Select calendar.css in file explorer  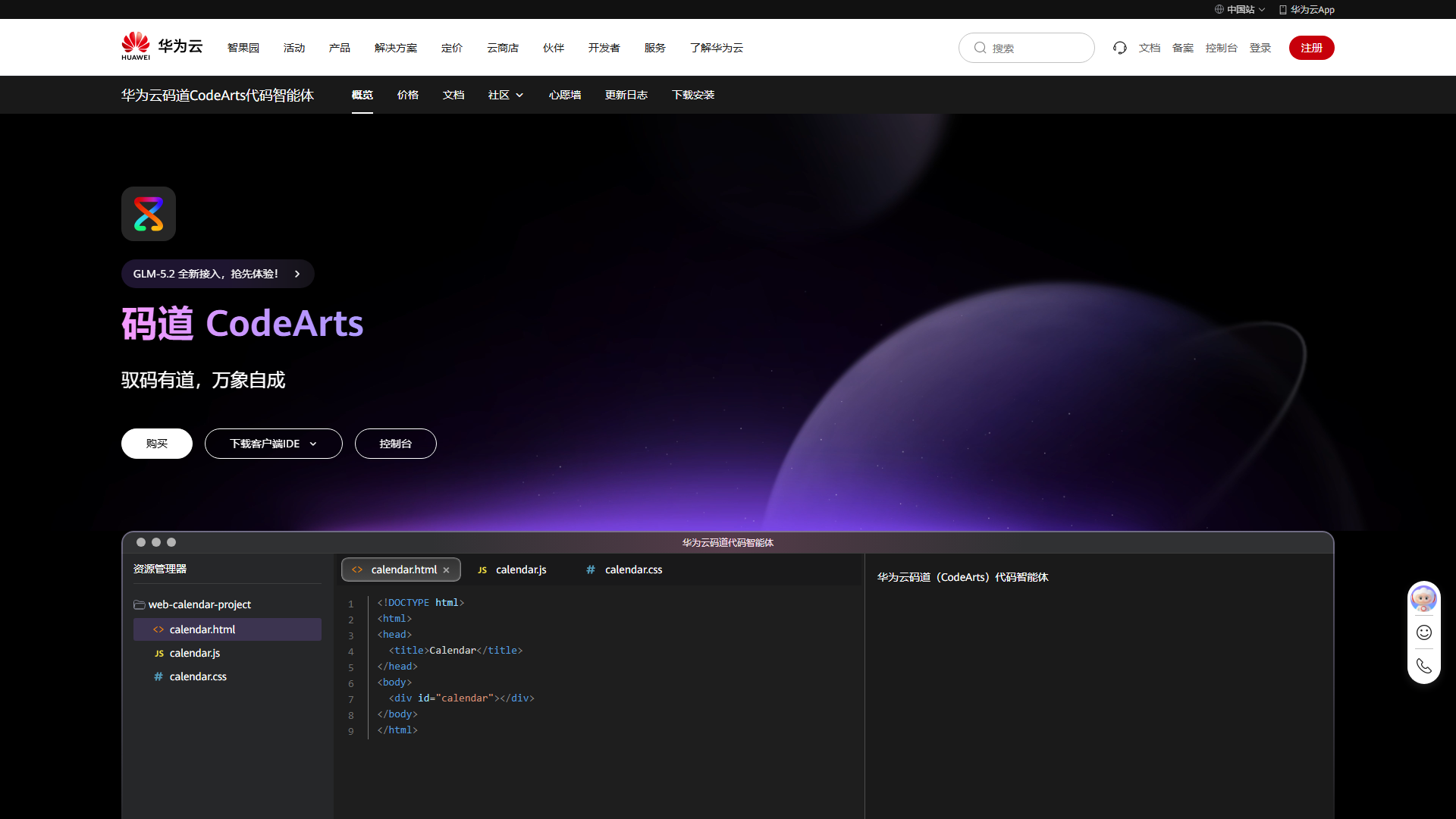click(x=227, y=676)
